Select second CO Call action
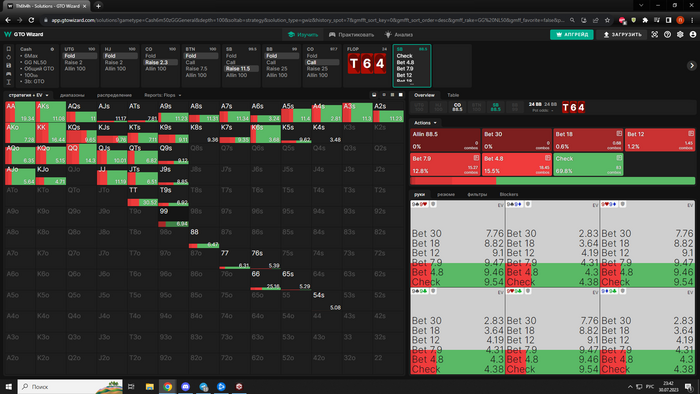This screenshot has height=394, width=700. click(322, 62)
